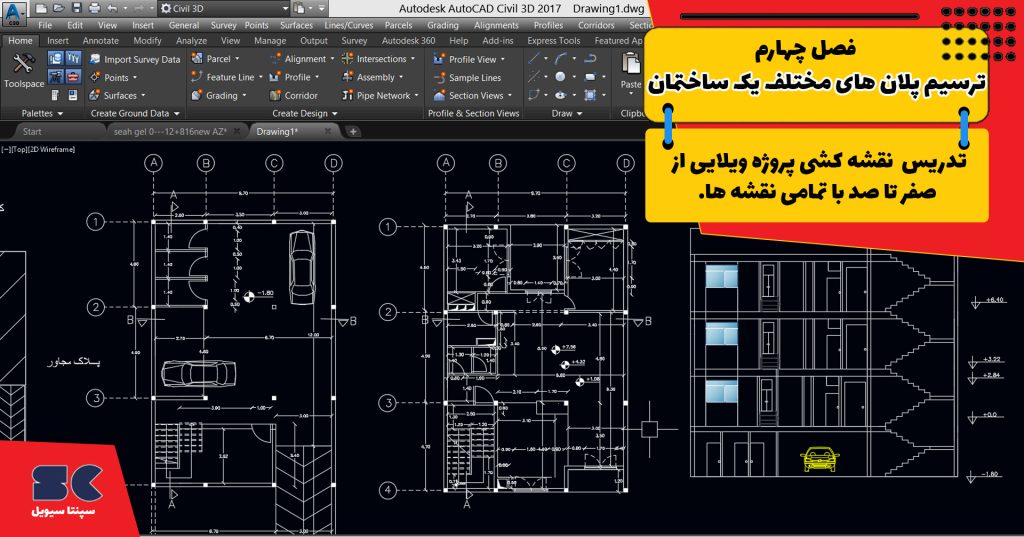This screenshot has height=537, width=1024.
Task: Click the Undo arrow icon
Action: [112, 8]
